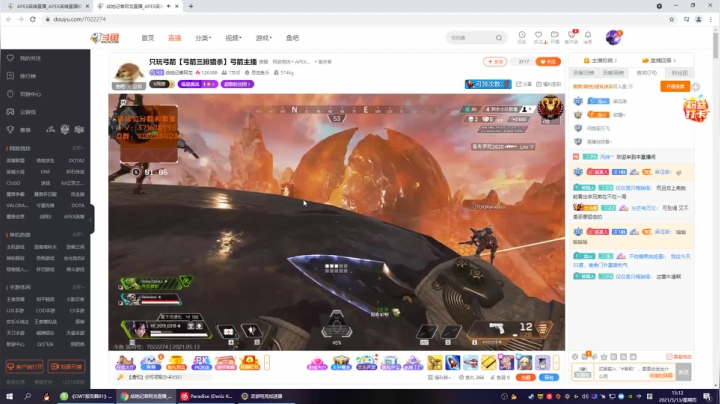Screen dimensions: 720x404
Task: Click the orange recharge button
Action: (525, 377)
